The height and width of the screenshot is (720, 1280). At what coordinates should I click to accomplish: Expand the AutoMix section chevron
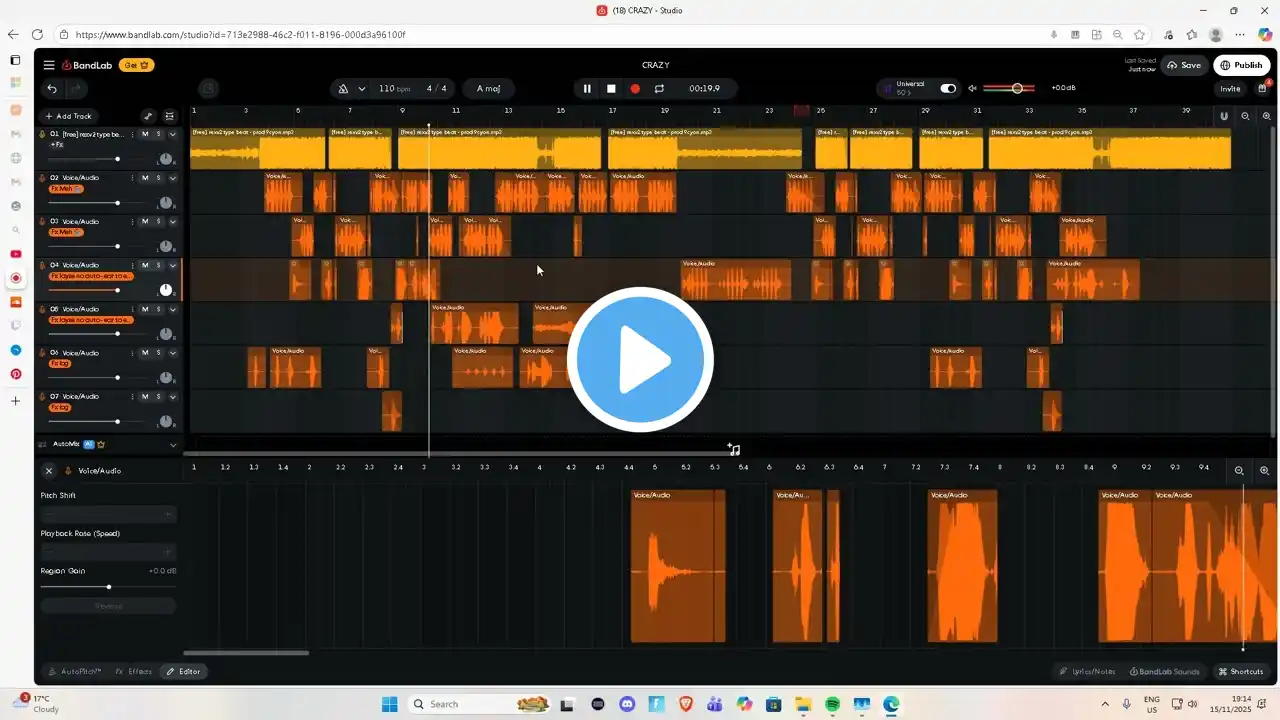(x=173, y=445)
